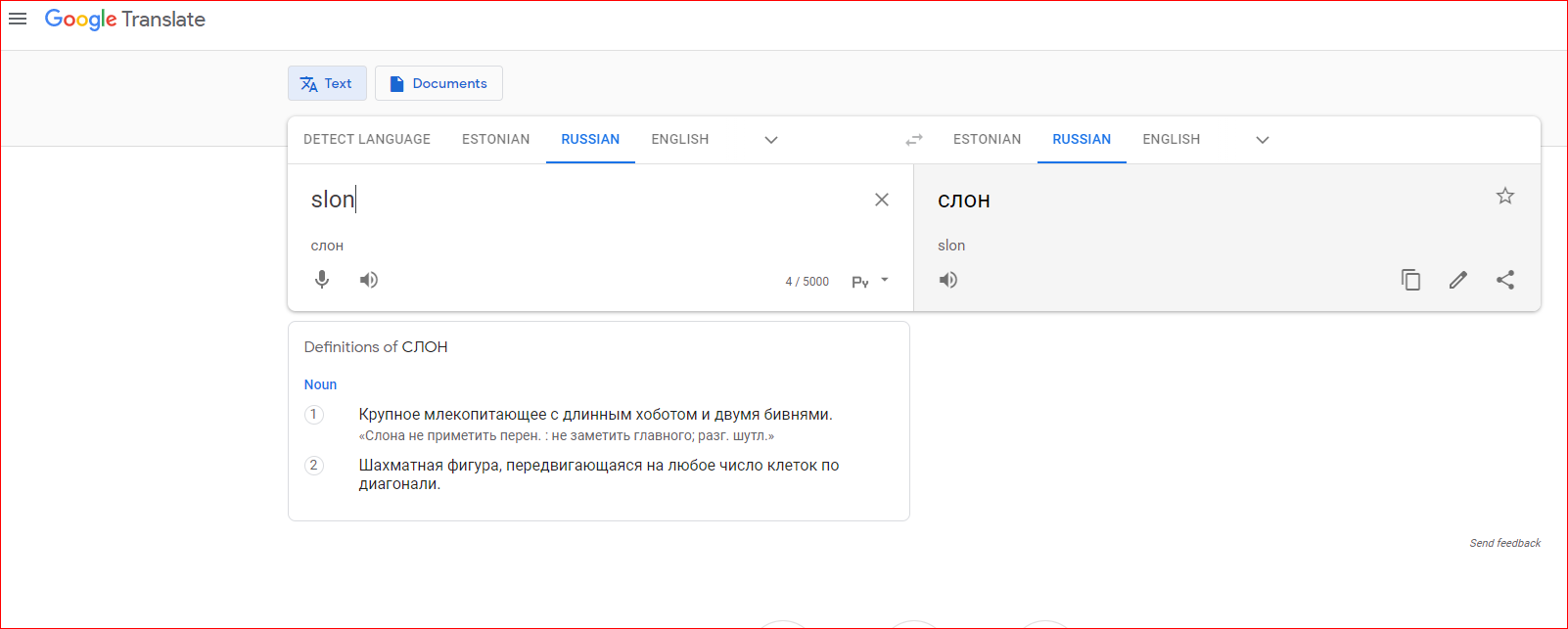Copy the translation to clipboard

click(1410, 280)
